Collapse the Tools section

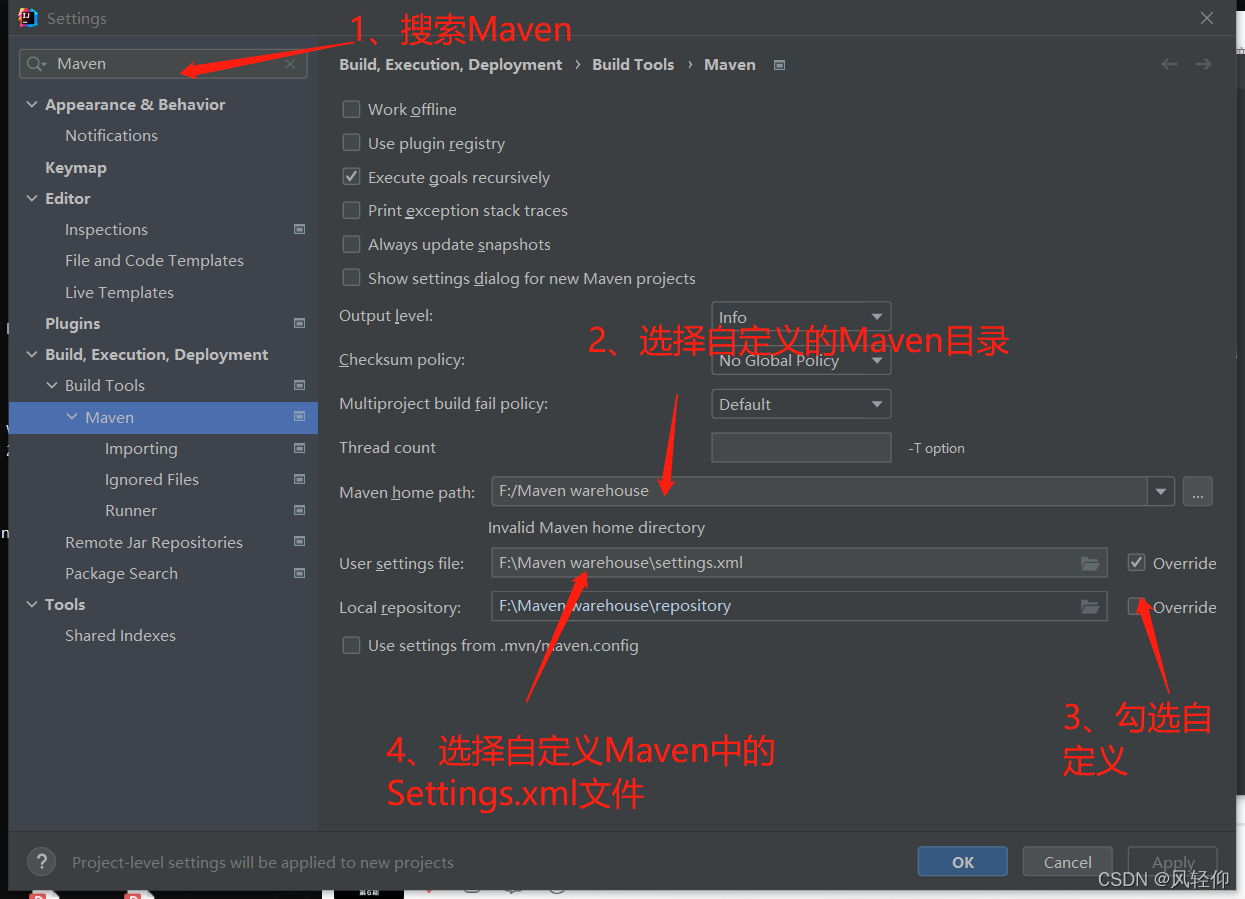(x=32, y=604)
